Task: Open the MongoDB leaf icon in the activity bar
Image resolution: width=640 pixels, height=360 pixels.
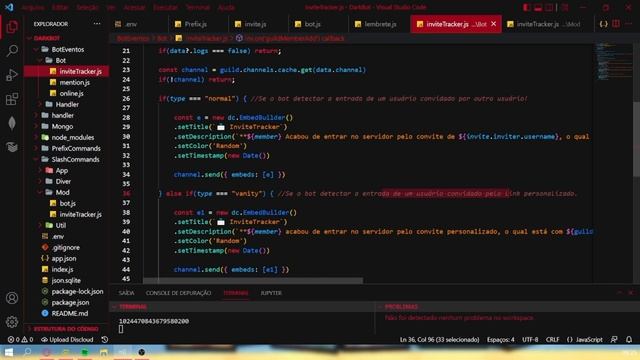Action: 12,123
